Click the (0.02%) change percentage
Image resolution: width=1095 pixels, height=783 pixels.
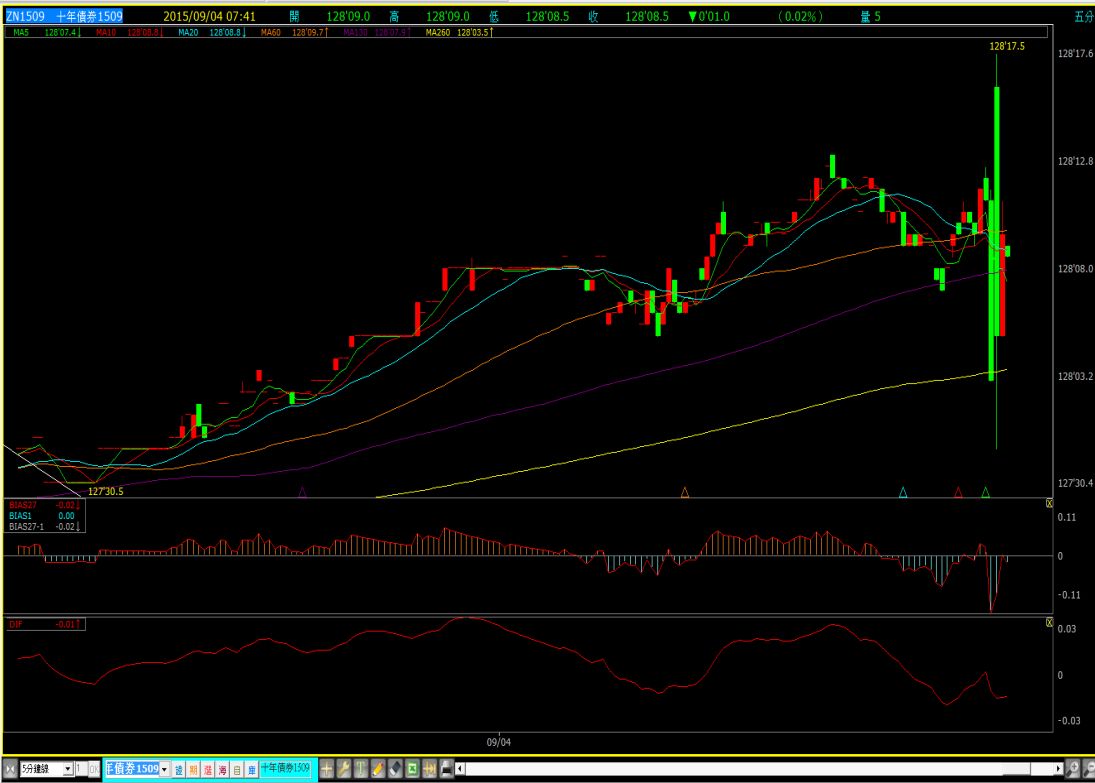tap(800, 16)
